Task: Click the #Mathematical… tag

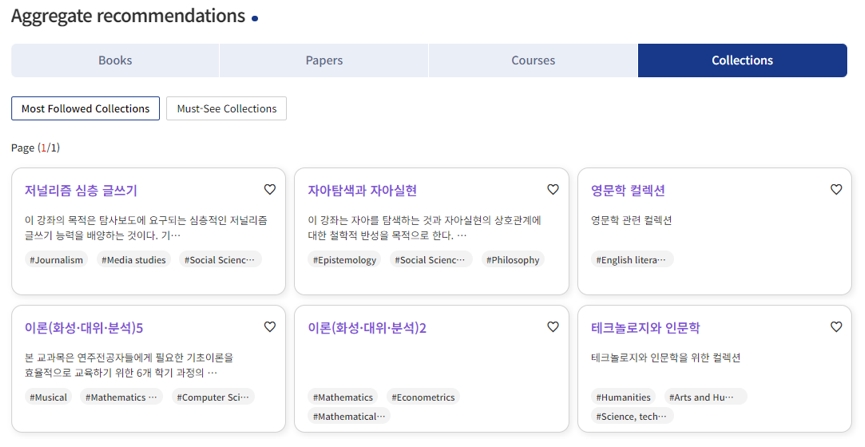Action: [349, 416]
